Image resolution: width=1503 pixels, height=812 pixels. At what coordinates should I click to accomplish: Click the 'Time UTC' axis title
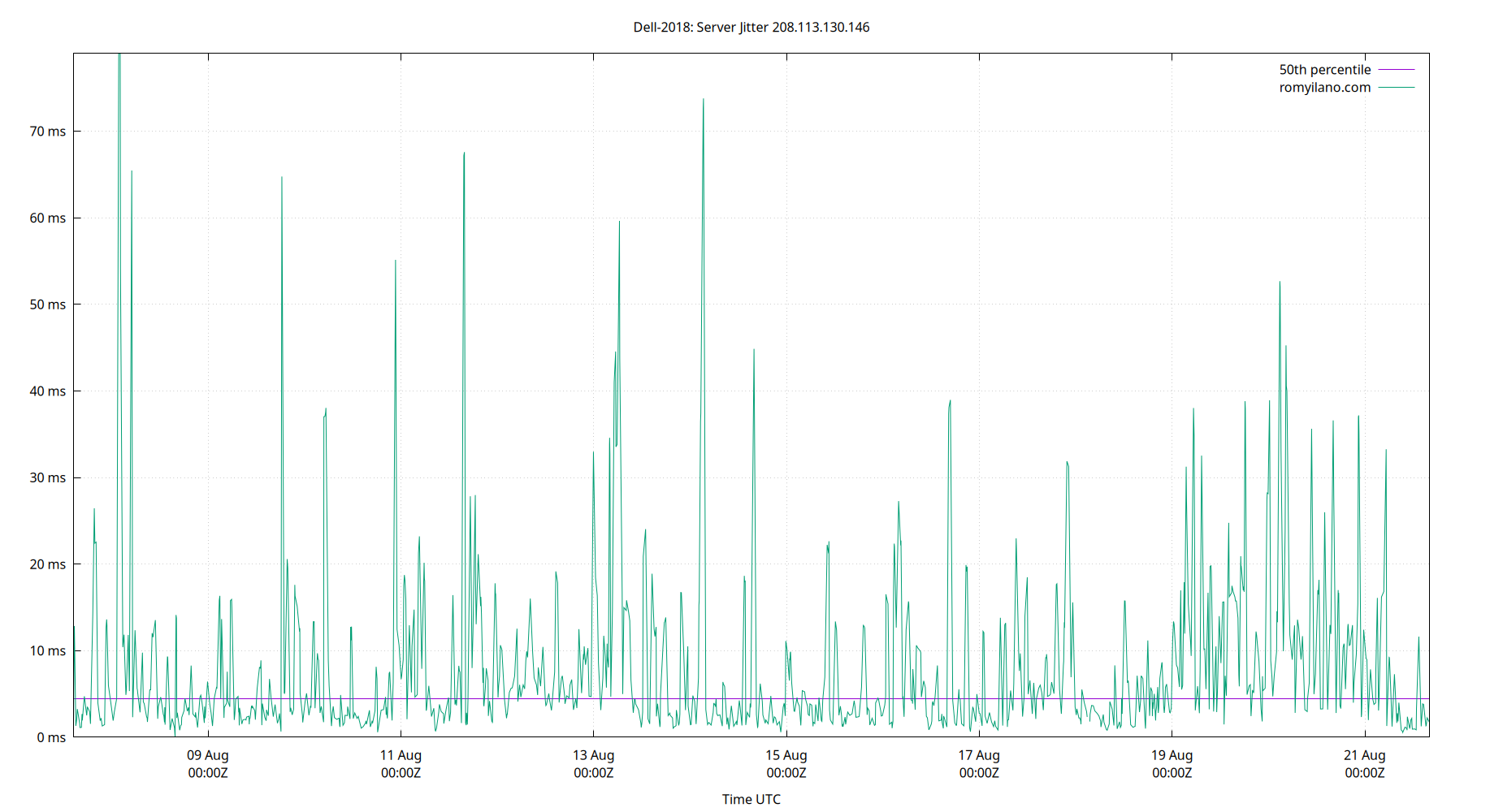[751, 799]
